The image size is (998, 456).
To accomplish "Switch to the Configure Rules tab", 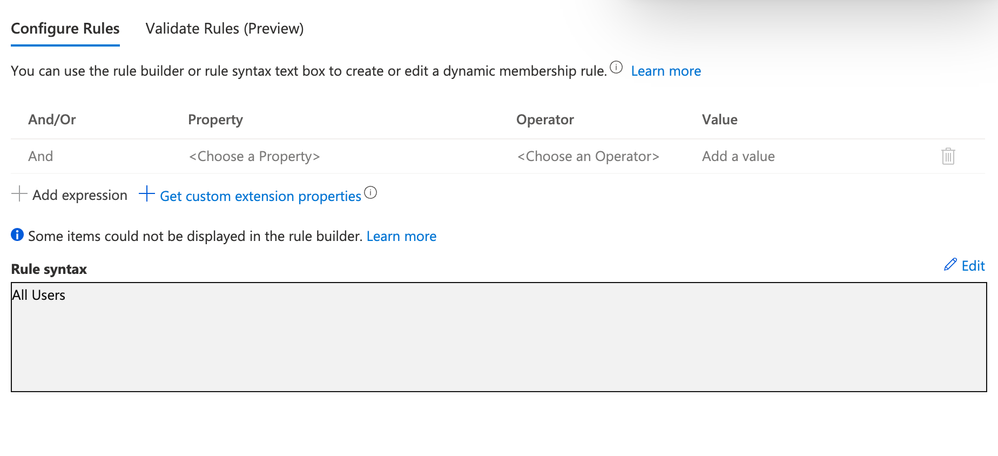I will (65, 28).
